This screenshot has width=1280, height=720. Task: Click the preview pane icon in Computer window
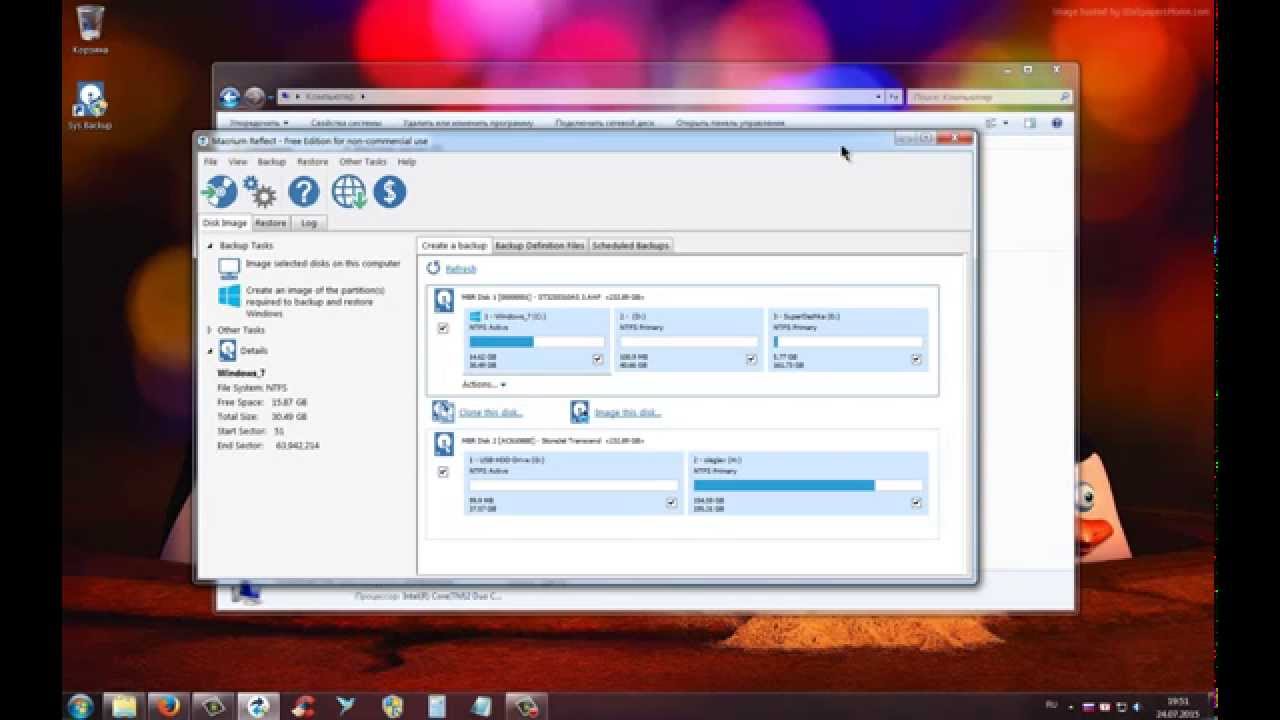click(x=1030, y=123)
